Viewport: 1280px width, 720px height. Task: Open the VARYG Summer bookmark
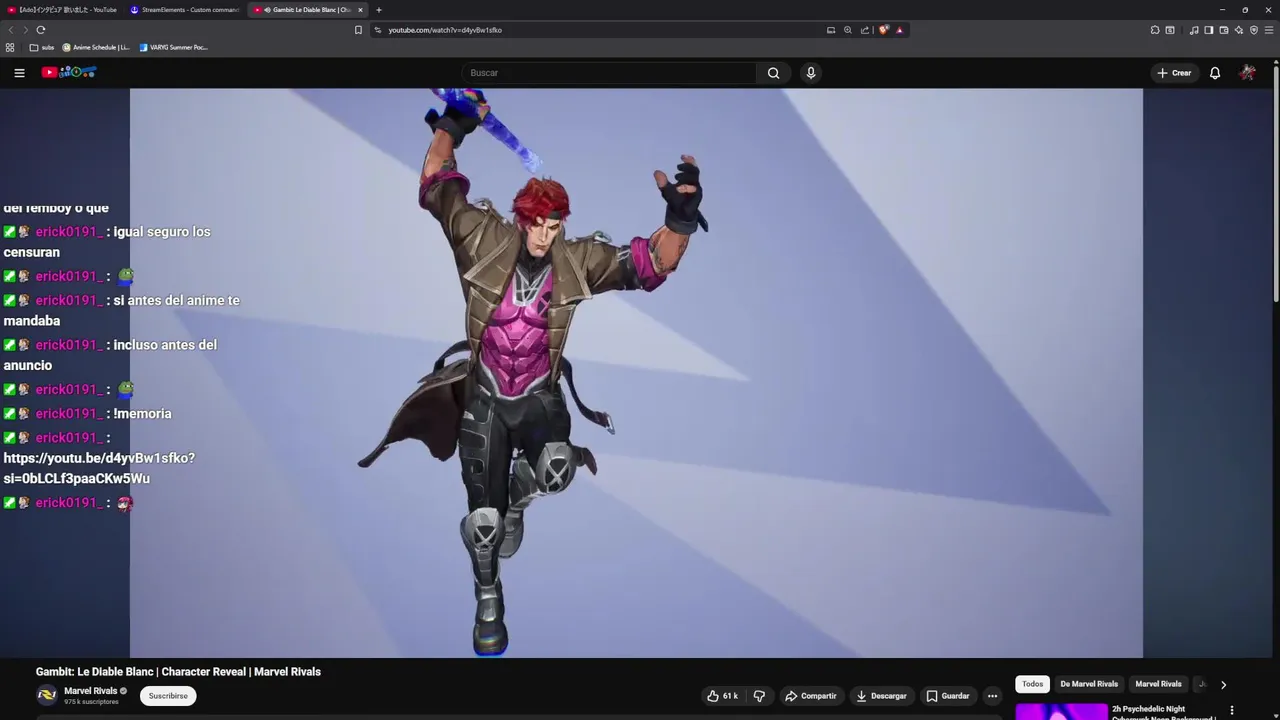[174, 47]
